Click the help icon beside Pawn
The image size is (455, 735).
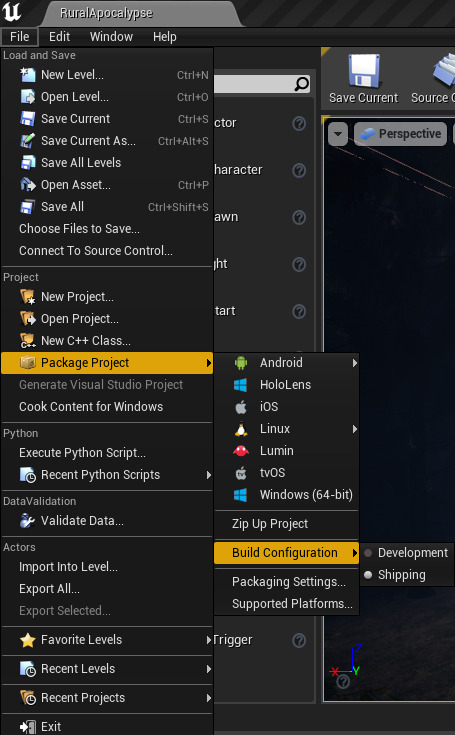(299, 218)
